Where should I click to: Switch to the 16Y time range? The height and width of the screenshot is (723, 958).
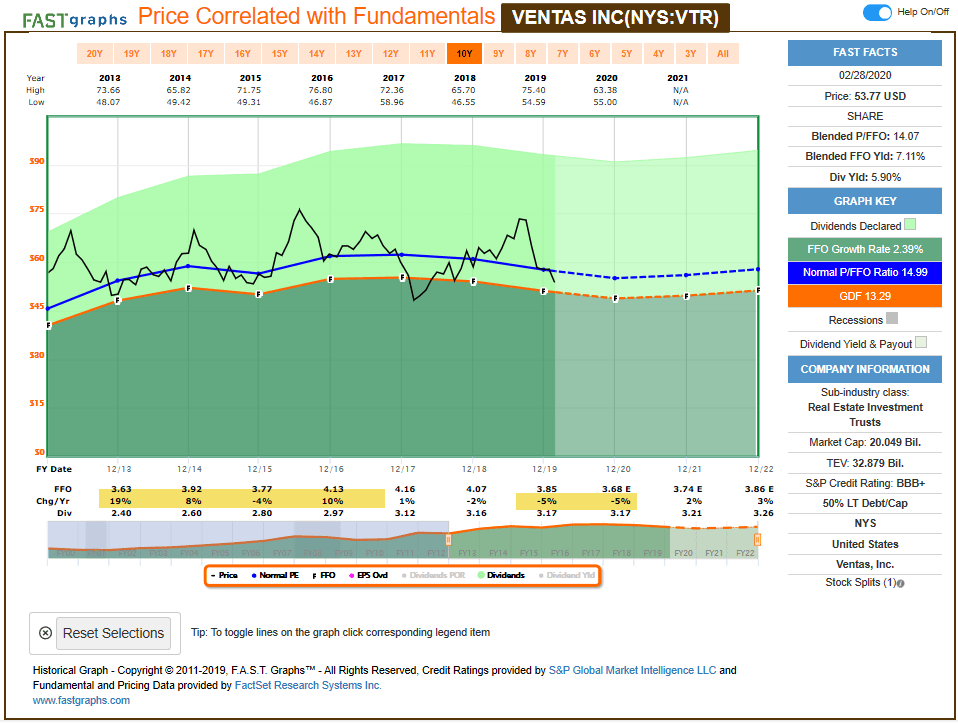pyautogui.click(x=243, y=54)
